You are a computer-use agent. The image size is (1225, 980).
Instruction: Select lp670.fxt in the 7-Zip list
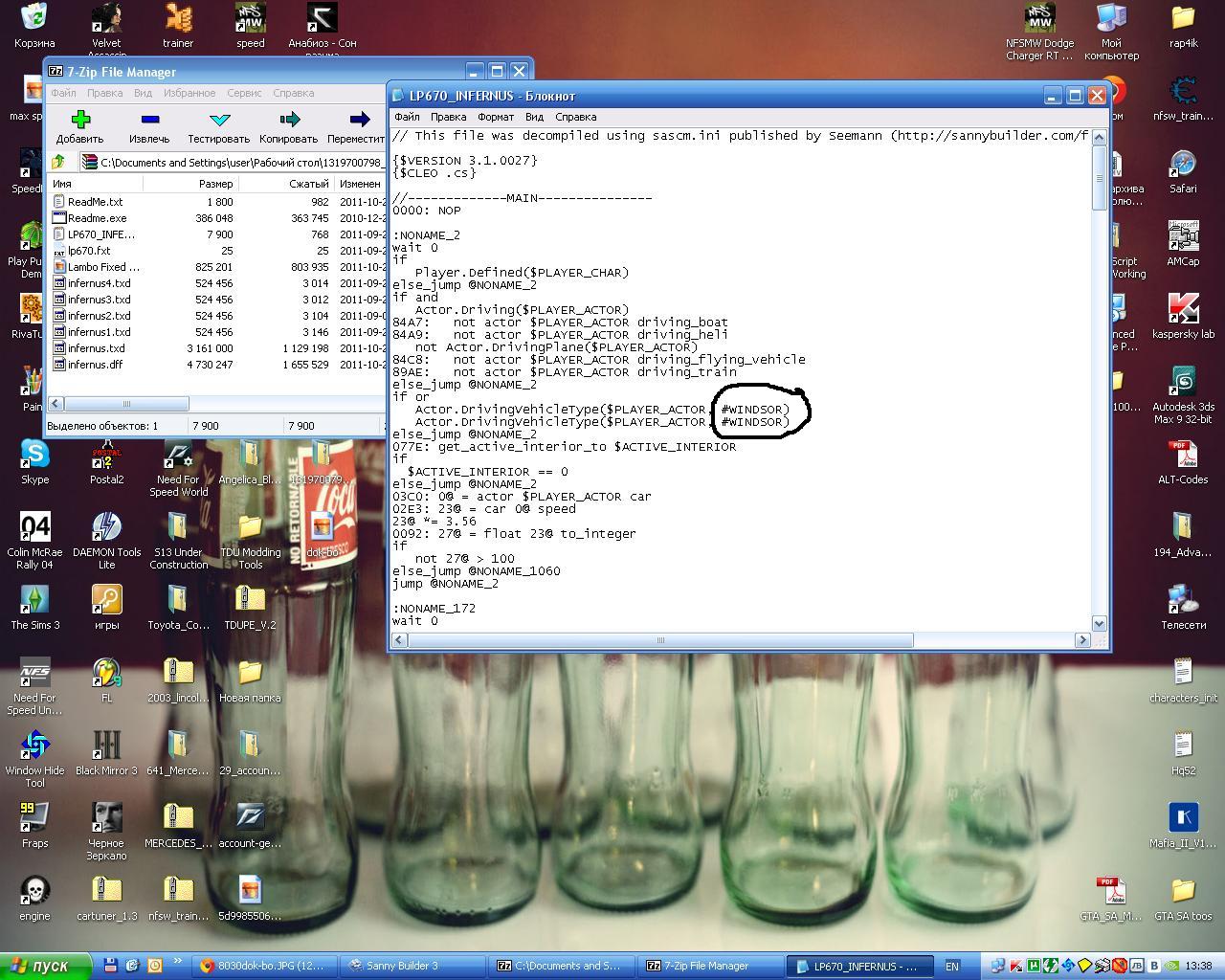(89, 251)
